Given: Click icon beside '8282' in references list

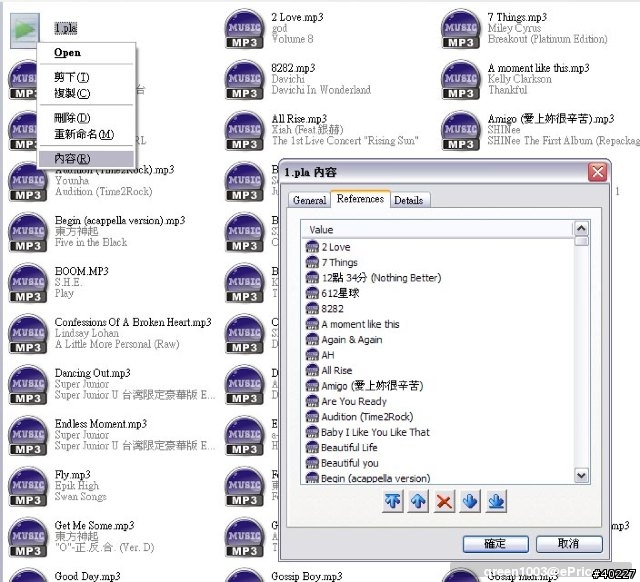Looking at the screenshot, I should 312,309.
